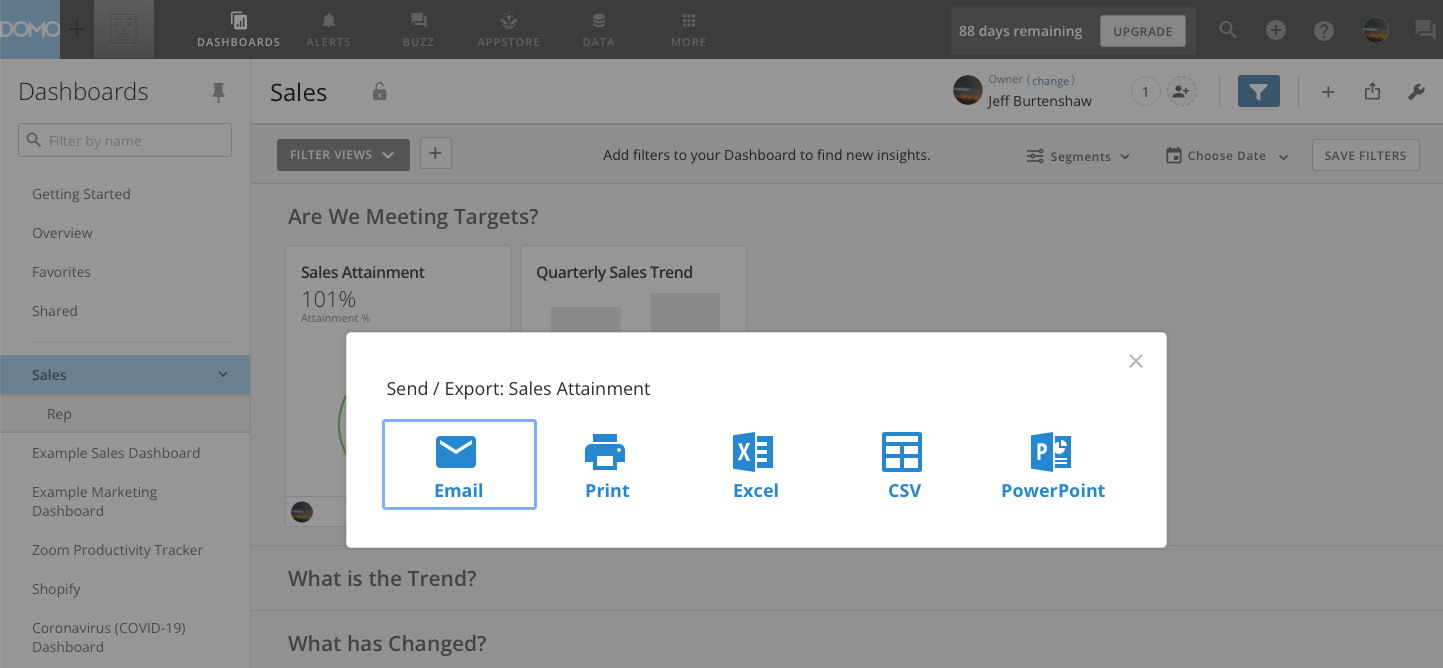This screenshot has height=668, width=1443.
Task: Open Data in top navigation
Action: point(598,29)
